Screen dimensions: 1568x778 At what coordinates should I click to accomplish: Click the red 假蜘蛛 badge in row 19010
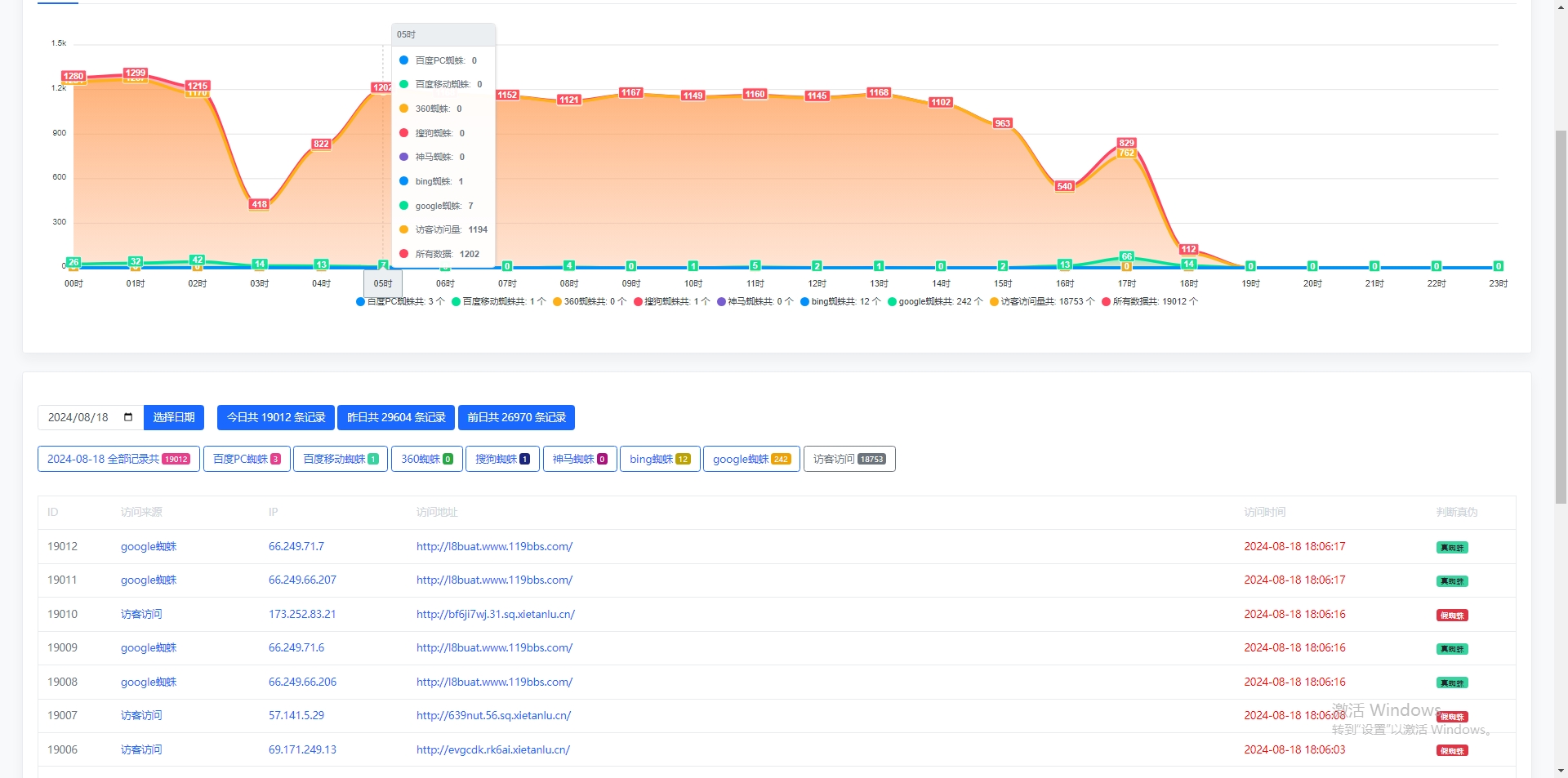pos(1452,616)
